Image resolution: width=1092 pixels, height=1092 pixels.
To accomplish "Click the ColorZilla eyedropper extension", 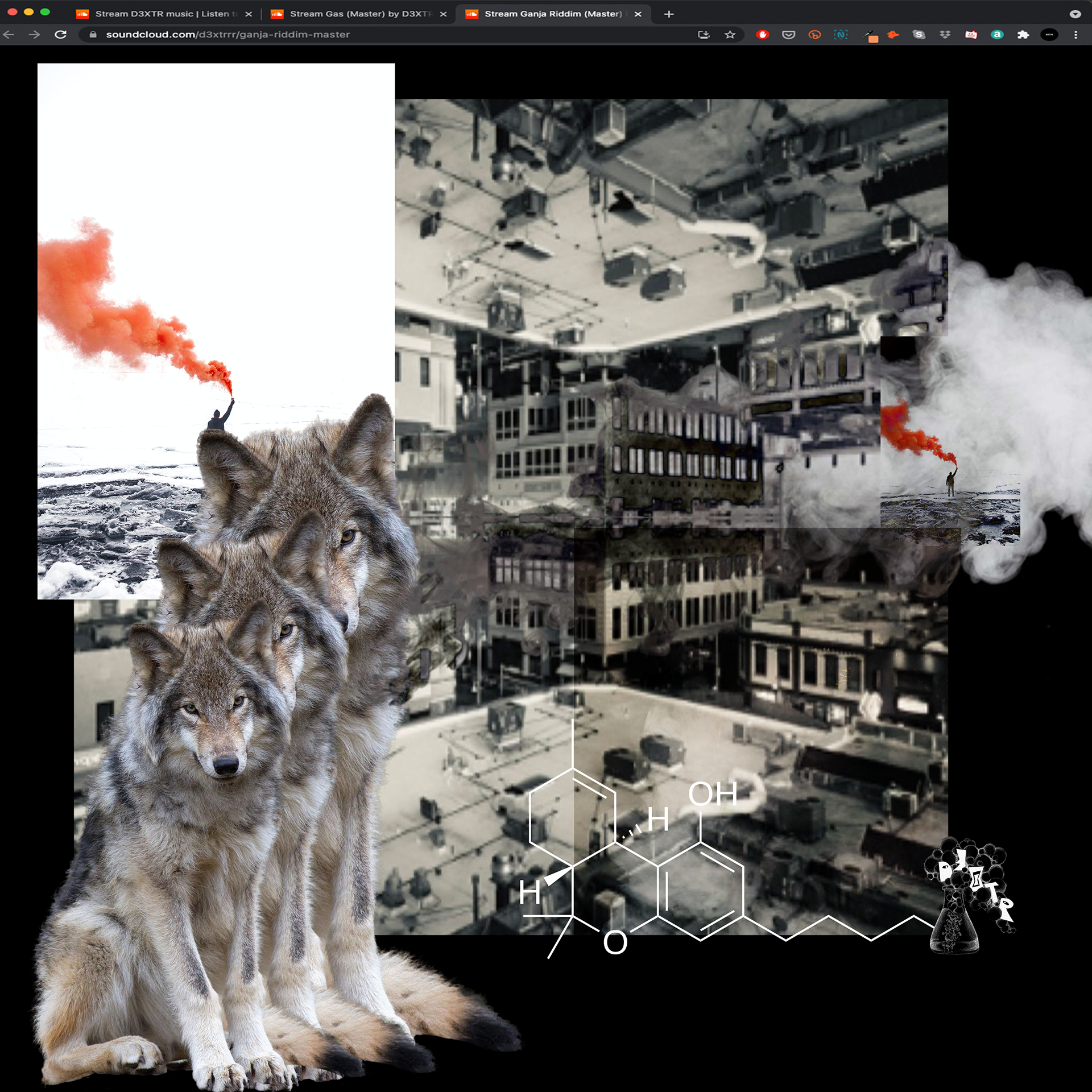I will 871,36.
